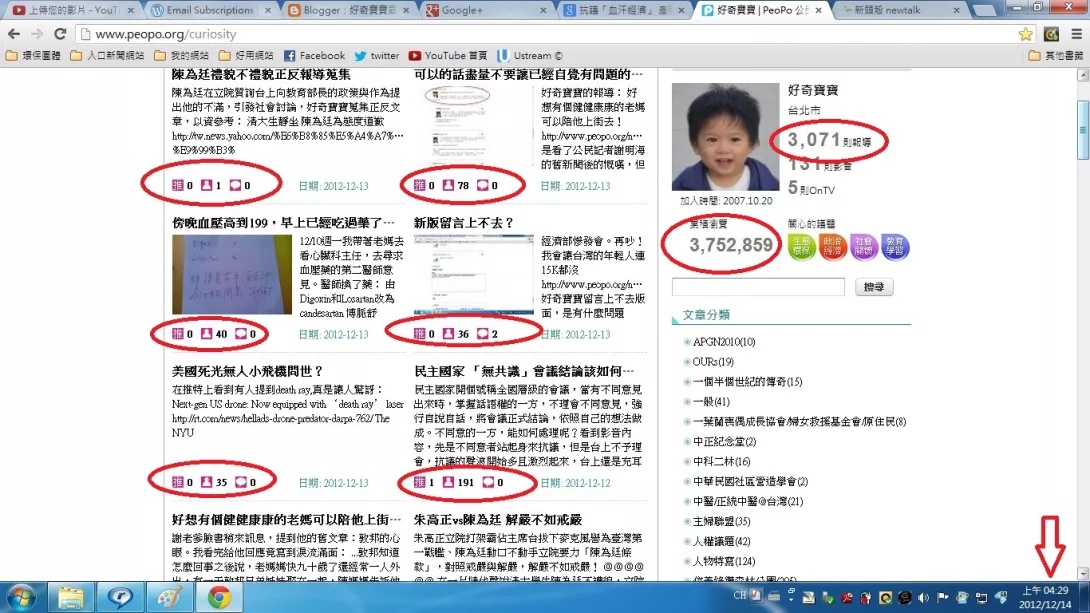Reload the page with the refresh icon
This screenshot has height=613, width=1090.
coord(60,33)
